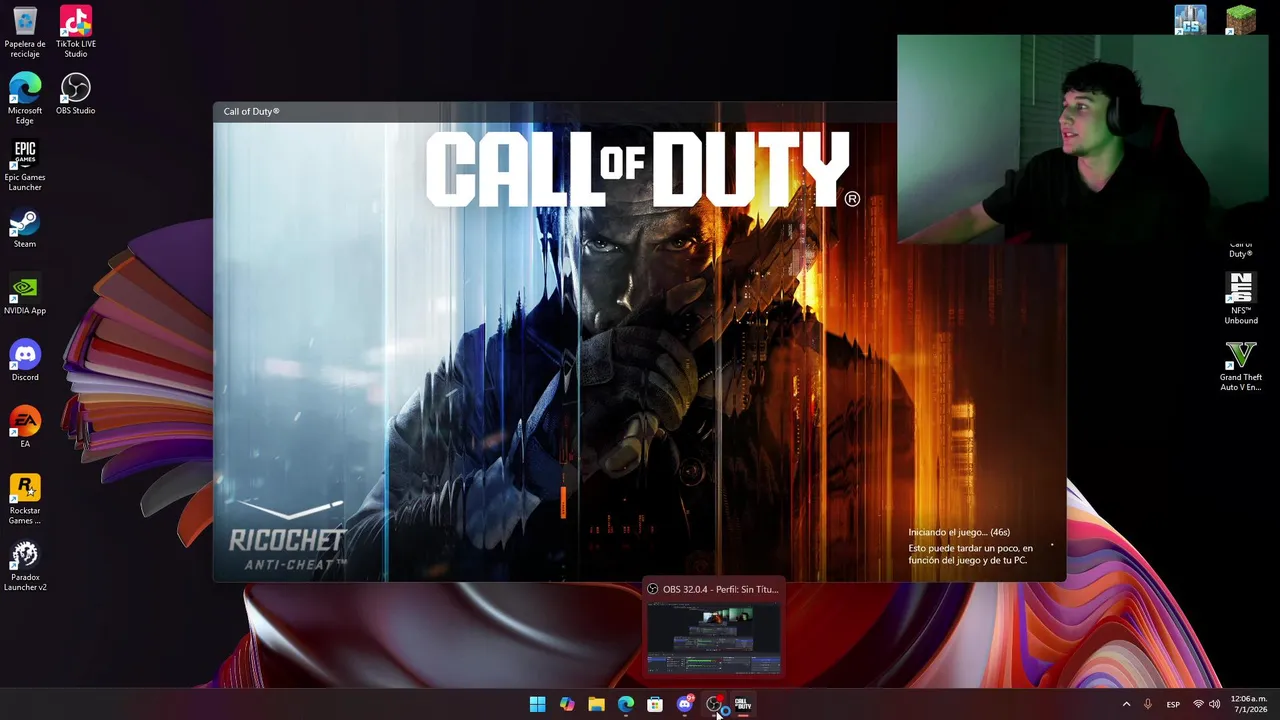The height and width of the screenshot is (720, 1280).
Task: Open the ESP input language switcher
Action: (x=1173, y=704)
